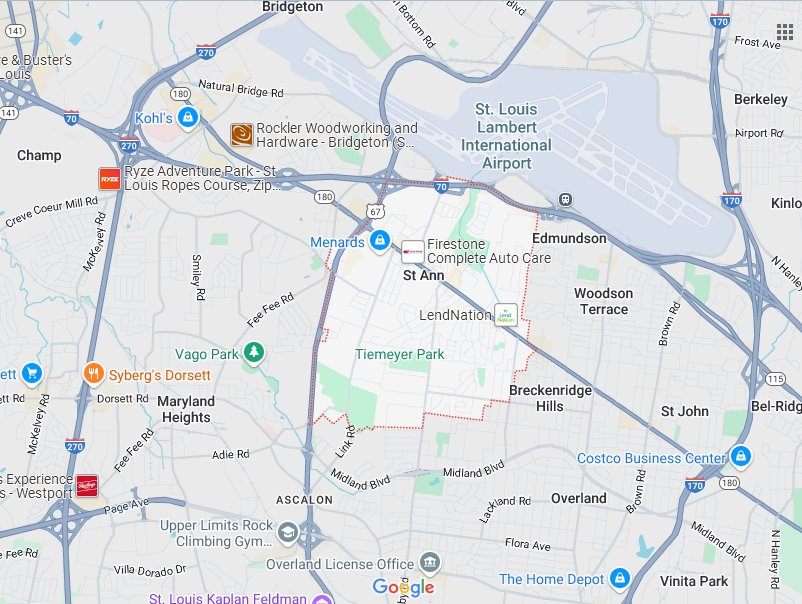Select the Menards shopping marker
The width and height of the screenshot is (802, 604).
tap(380, 241)
